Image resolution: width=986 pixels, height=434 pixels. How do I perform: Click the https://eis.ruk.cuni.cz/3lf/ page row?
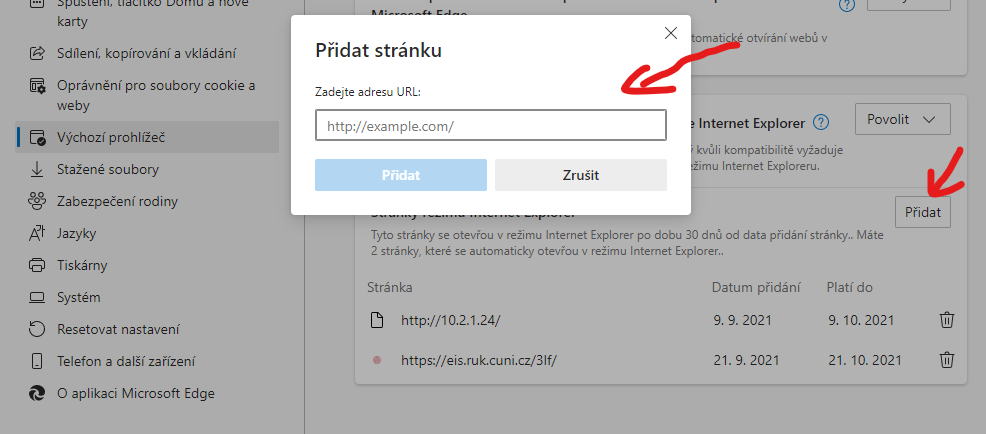(x=662, y=360)
